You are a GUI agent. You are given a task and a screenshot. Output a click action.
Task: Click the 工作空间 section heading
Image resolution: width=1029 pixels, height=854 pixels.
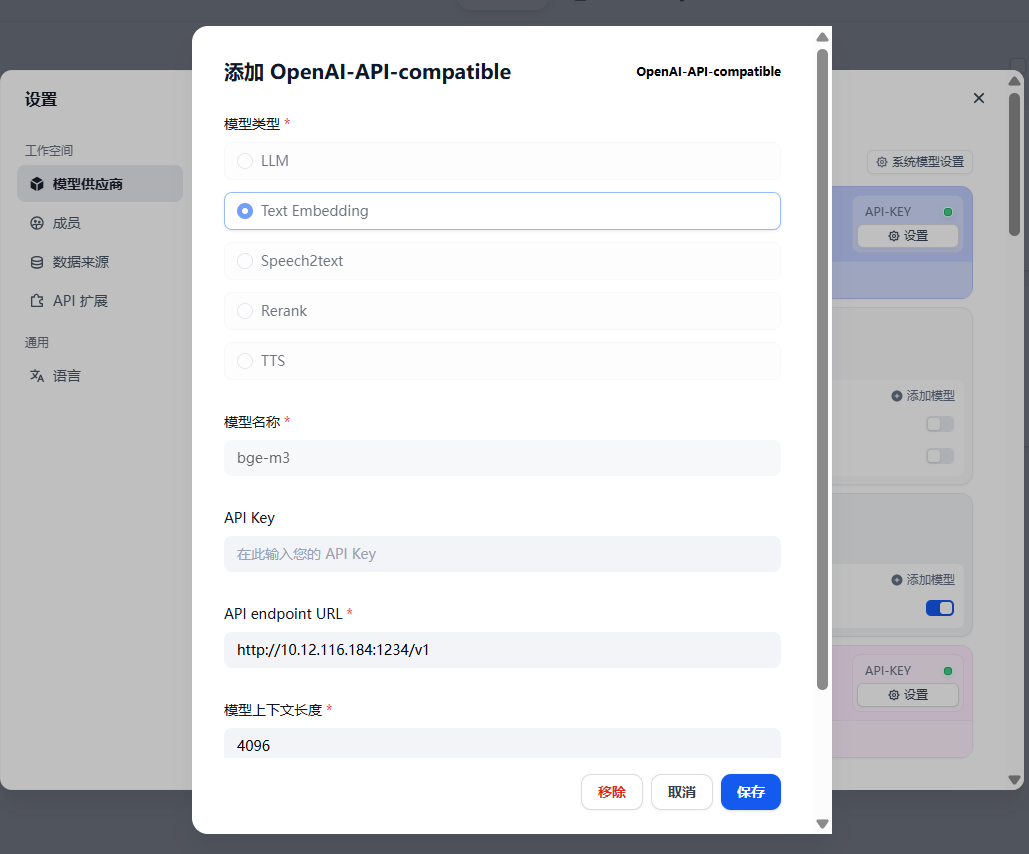pyautogui.click(x=49, y=150)
